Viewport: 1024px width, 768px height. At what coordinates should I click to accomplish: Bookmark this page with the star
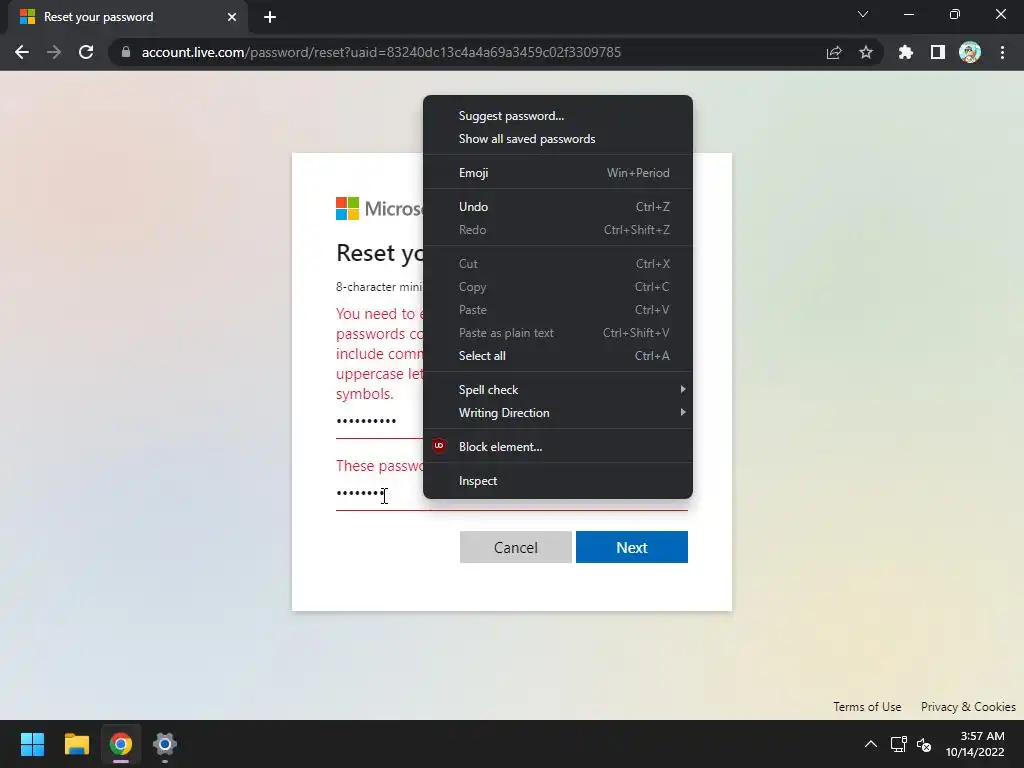(x=866, y=52)
